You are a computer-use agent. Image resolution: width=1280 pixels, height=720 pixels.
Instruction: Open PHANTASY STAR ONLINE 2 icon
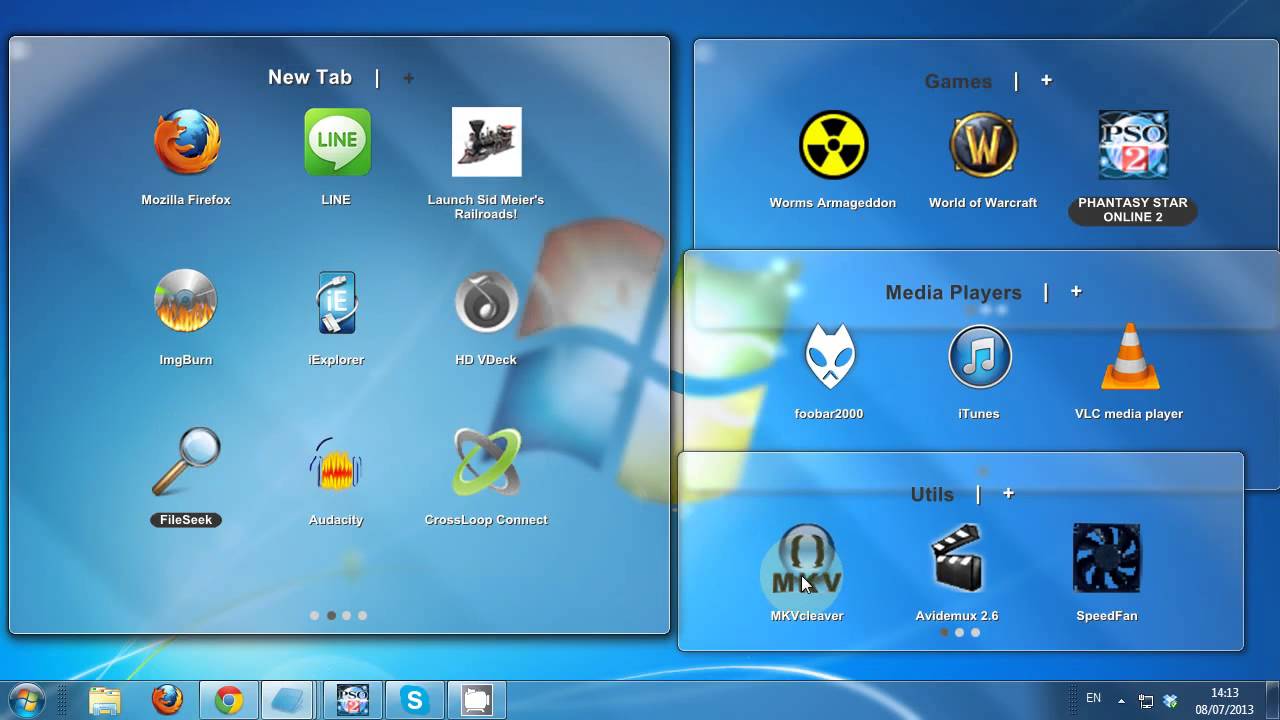point(1133,145)
